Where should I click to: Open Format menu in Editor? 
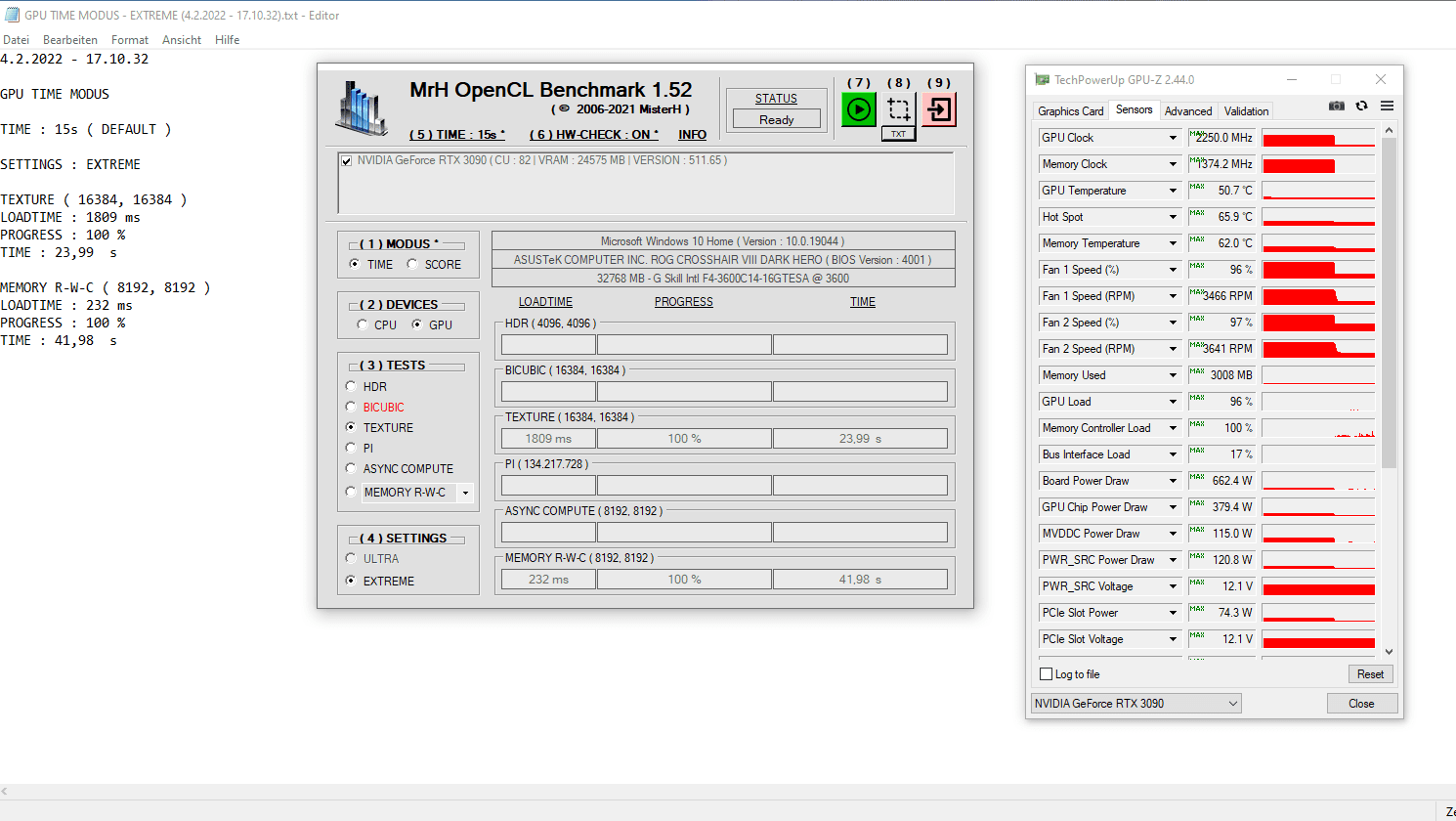point(130,40)
